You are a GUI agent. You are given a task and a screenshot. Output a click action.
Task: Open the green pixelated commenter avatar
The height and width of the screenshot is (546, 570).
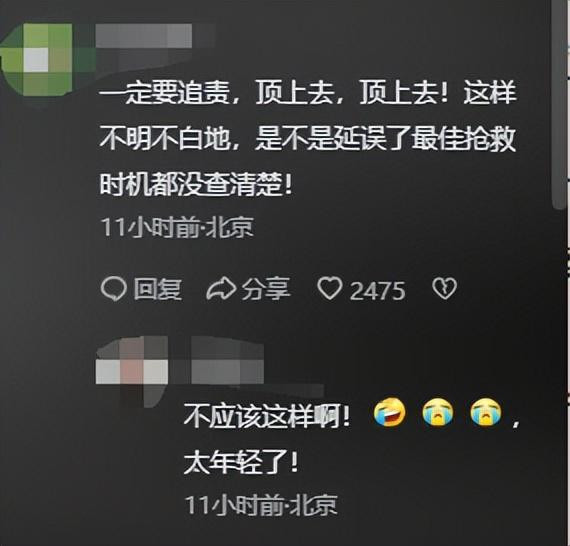[36, 60]
